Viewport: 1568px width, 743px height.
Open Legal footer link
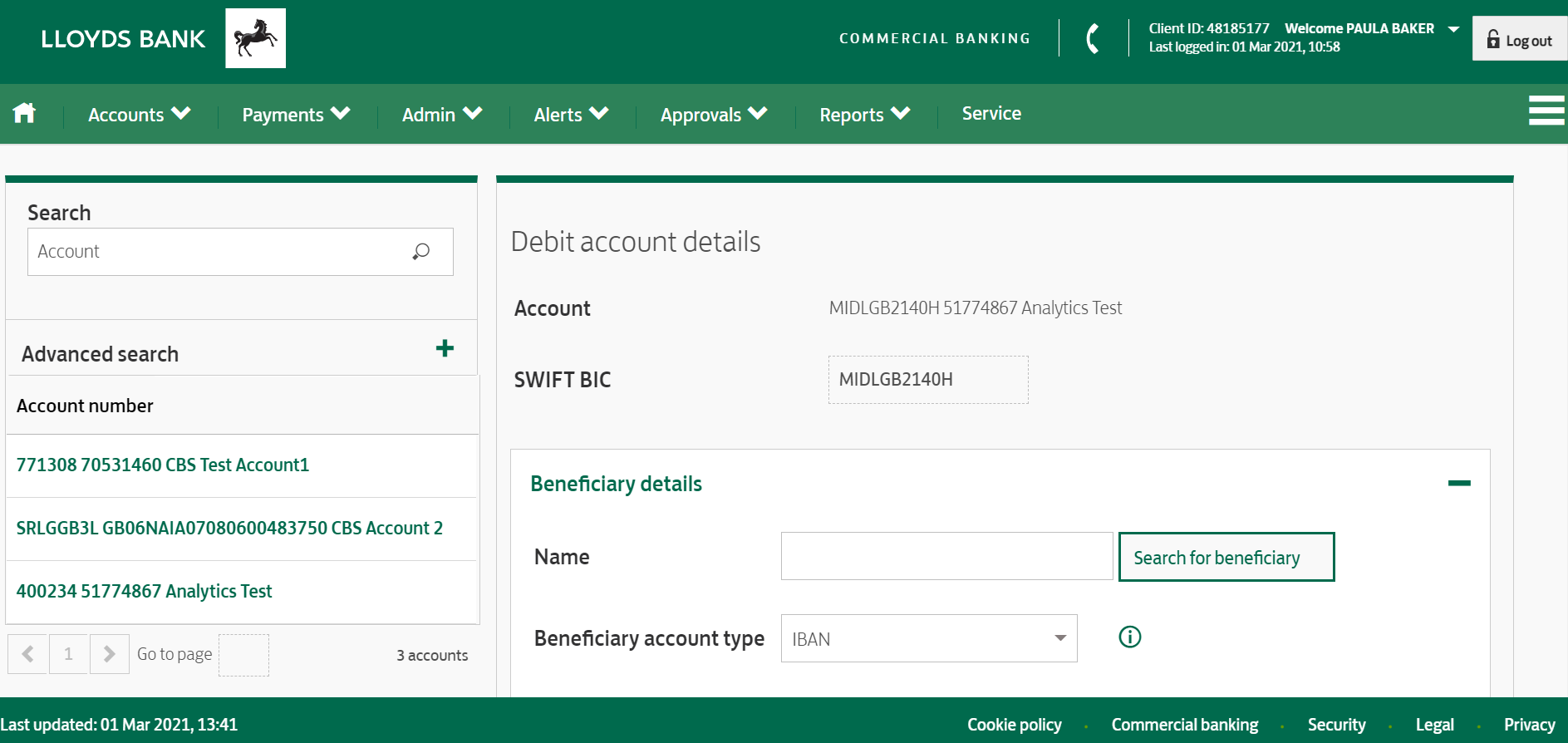[1434, 725]
